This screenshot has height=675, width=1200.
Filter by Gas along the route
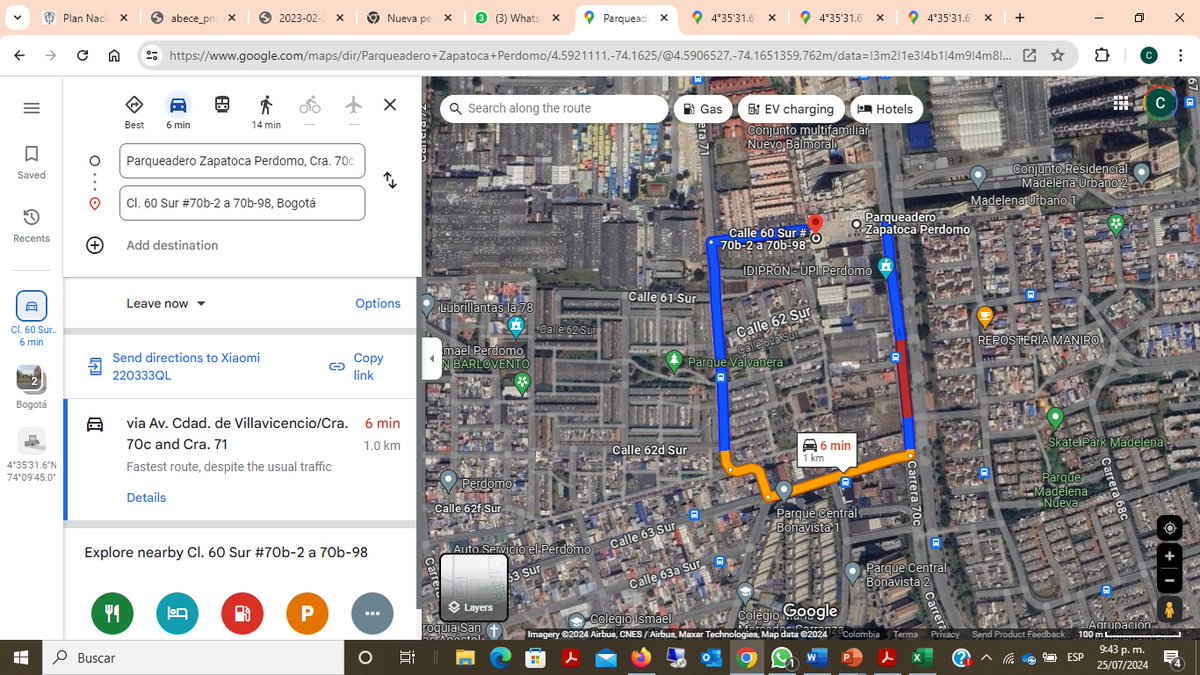point(703,109)
